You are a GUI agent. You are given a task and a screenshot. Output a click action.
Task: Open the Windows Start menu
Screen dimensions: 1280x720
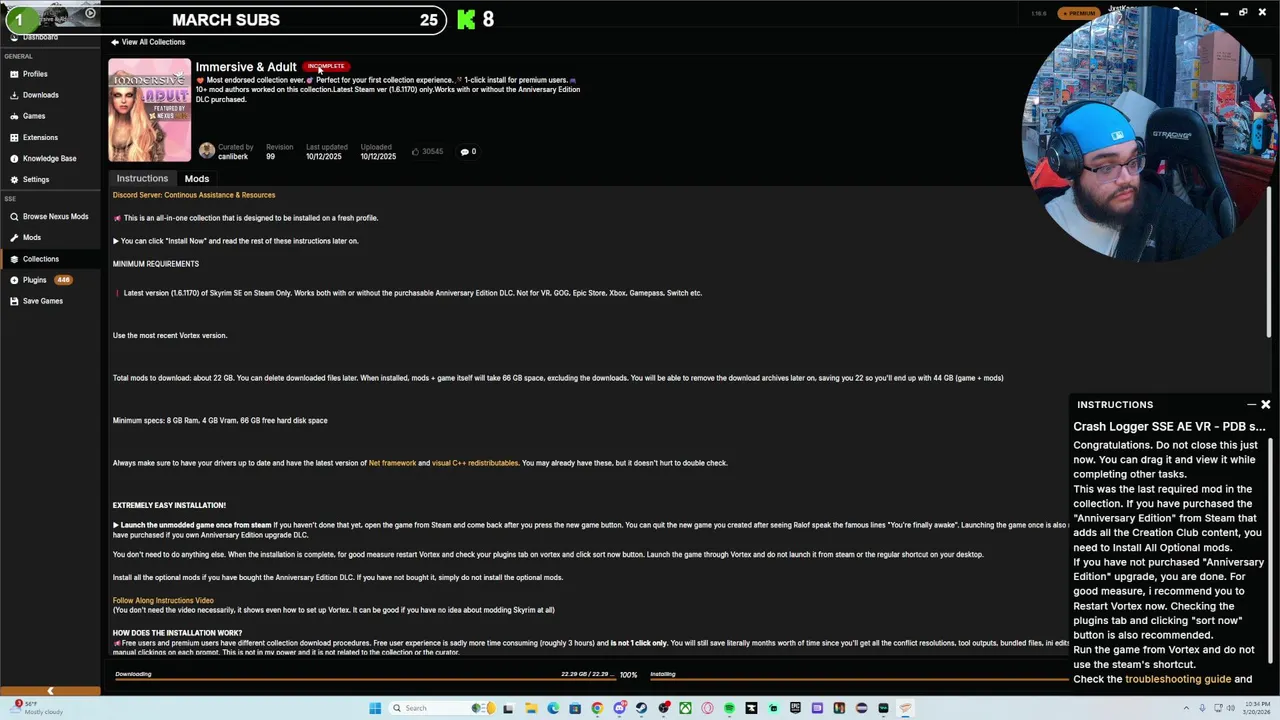(374, 708)
